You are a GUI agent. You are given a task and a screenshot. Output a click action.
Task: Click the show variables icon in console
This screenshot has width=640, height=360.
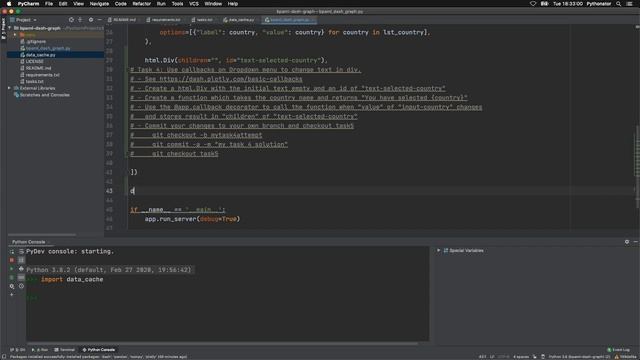21,278
